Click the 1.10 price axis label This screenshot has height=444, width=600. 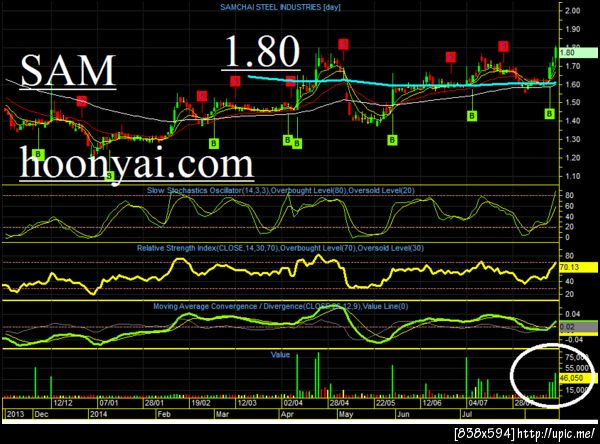[x=573, y=176]
